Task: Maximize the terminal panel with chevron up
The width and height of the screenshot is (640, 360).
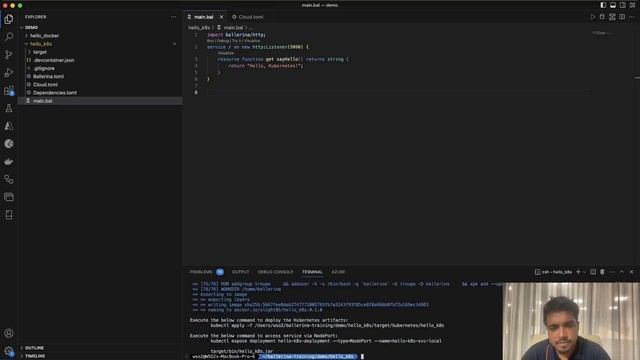Action: coord(622,272)
